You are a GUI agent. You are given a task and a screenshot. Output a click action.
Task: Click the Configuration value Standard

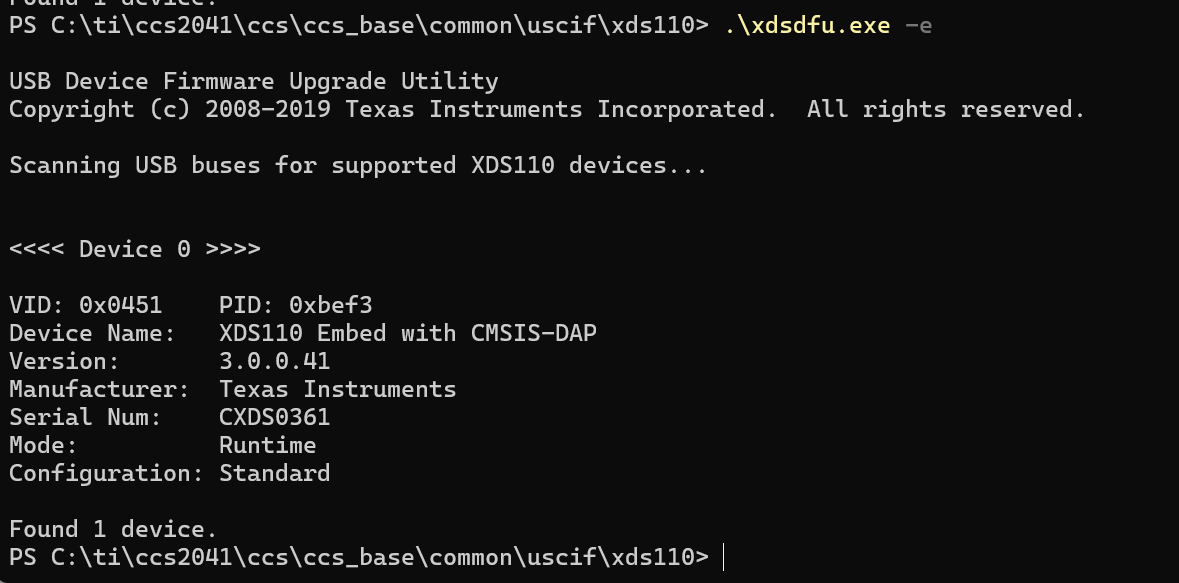coord(274,473)
